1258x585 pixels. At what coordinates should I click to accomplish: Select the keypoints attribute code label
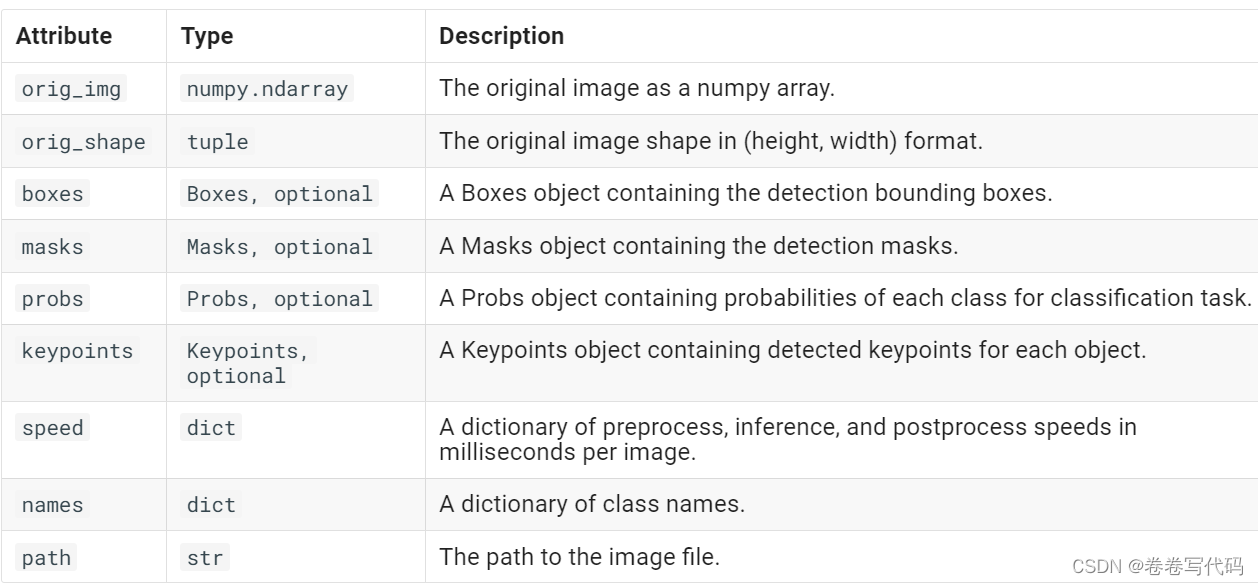pos(77,351)
